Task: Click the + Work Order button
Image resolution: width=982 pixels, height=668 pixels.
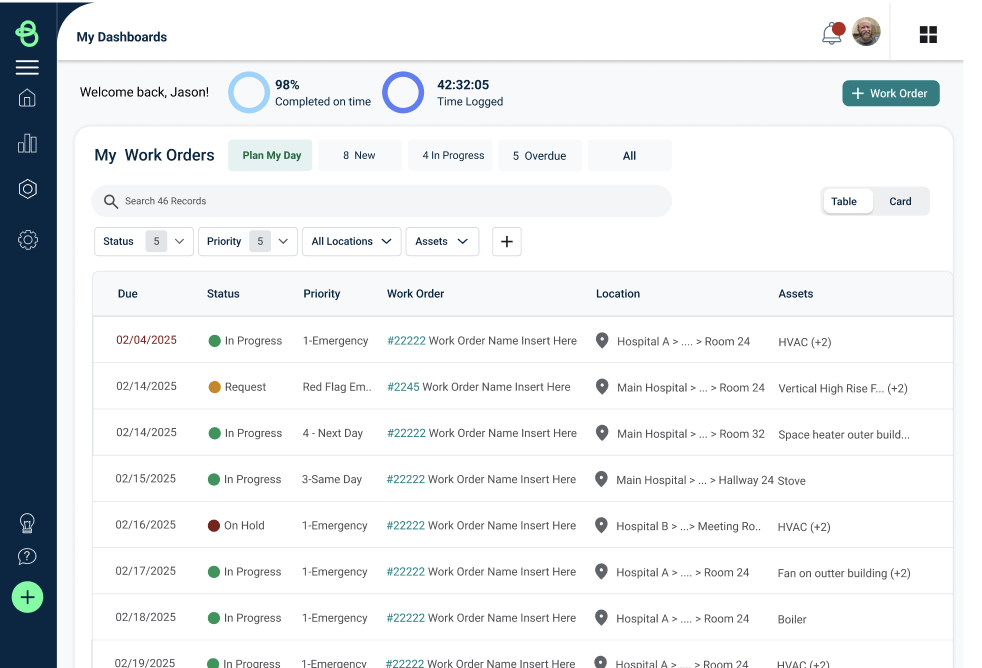Action: pos(891,93)
